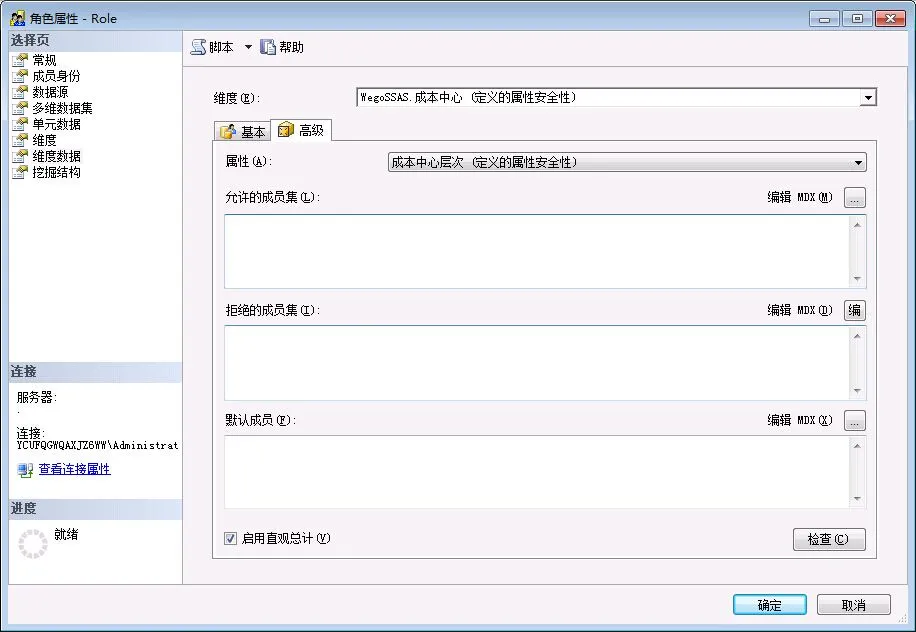Image resolution: width=916 pixels, height=632 pixels.
Task: Switch to the 基本 tab
Action: (x=242, y=131)
